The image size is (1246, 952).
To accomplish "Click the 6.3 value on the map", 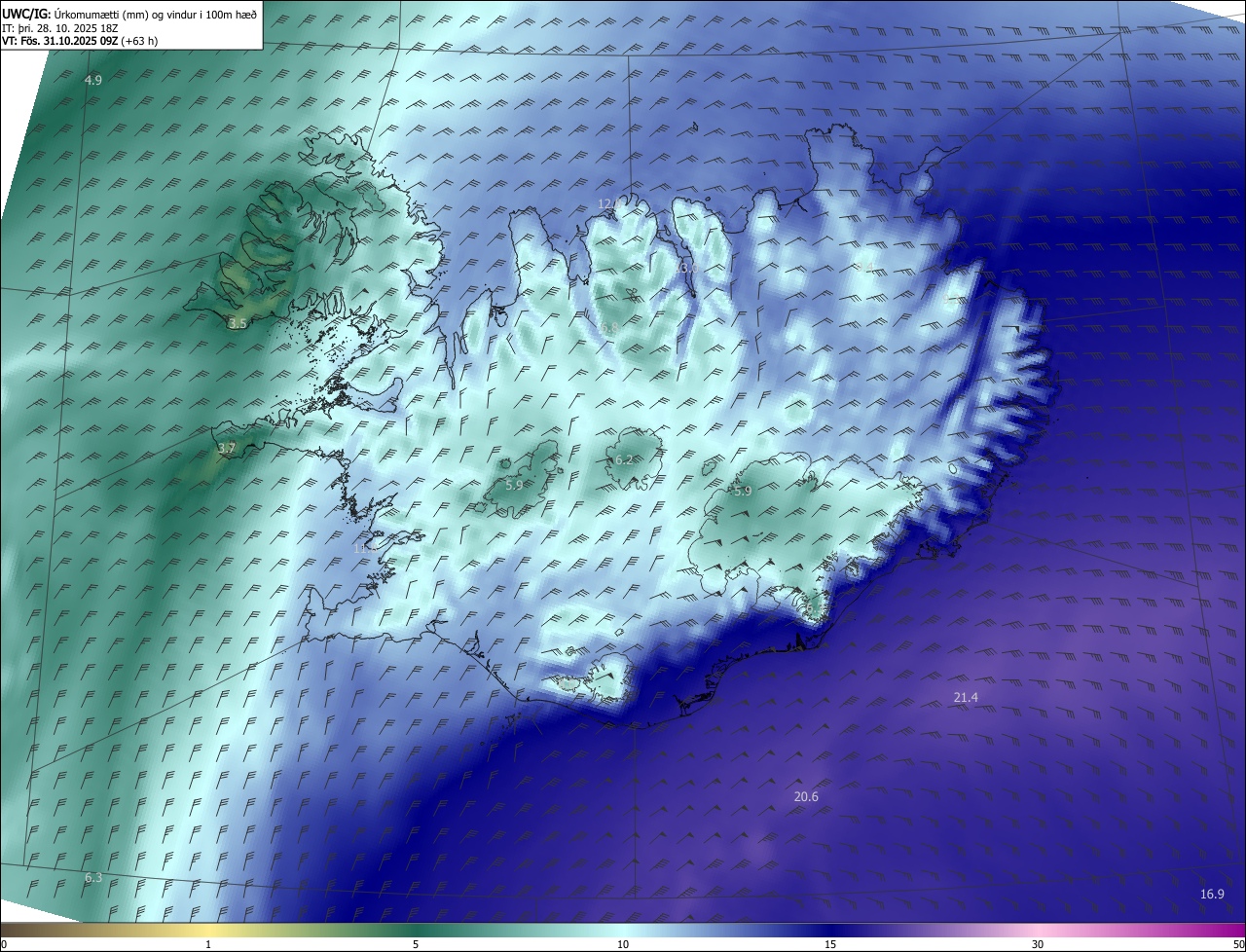I will coord(93,877).
